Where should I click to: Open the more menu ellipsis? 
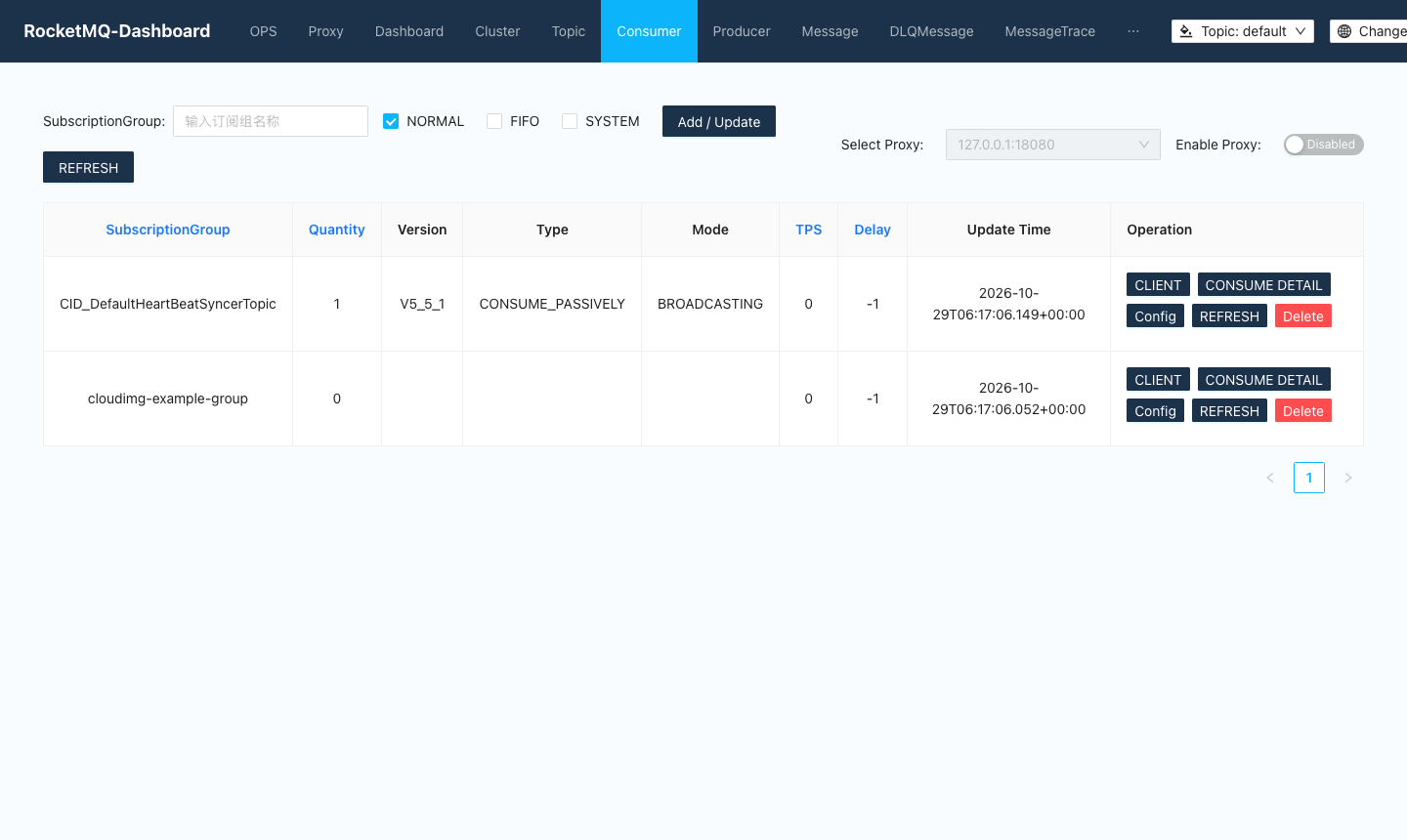coord(1133,31)
